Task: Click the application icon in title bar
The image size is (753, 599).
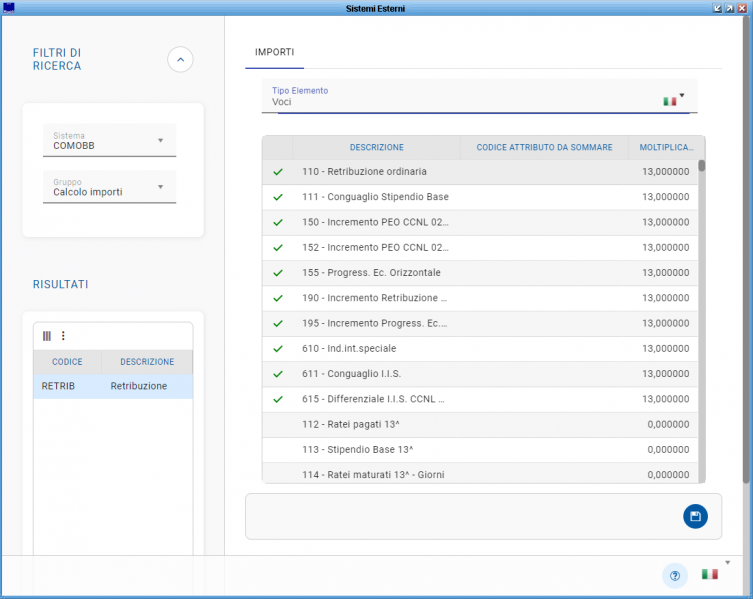Action: click(x=9, y=8)
